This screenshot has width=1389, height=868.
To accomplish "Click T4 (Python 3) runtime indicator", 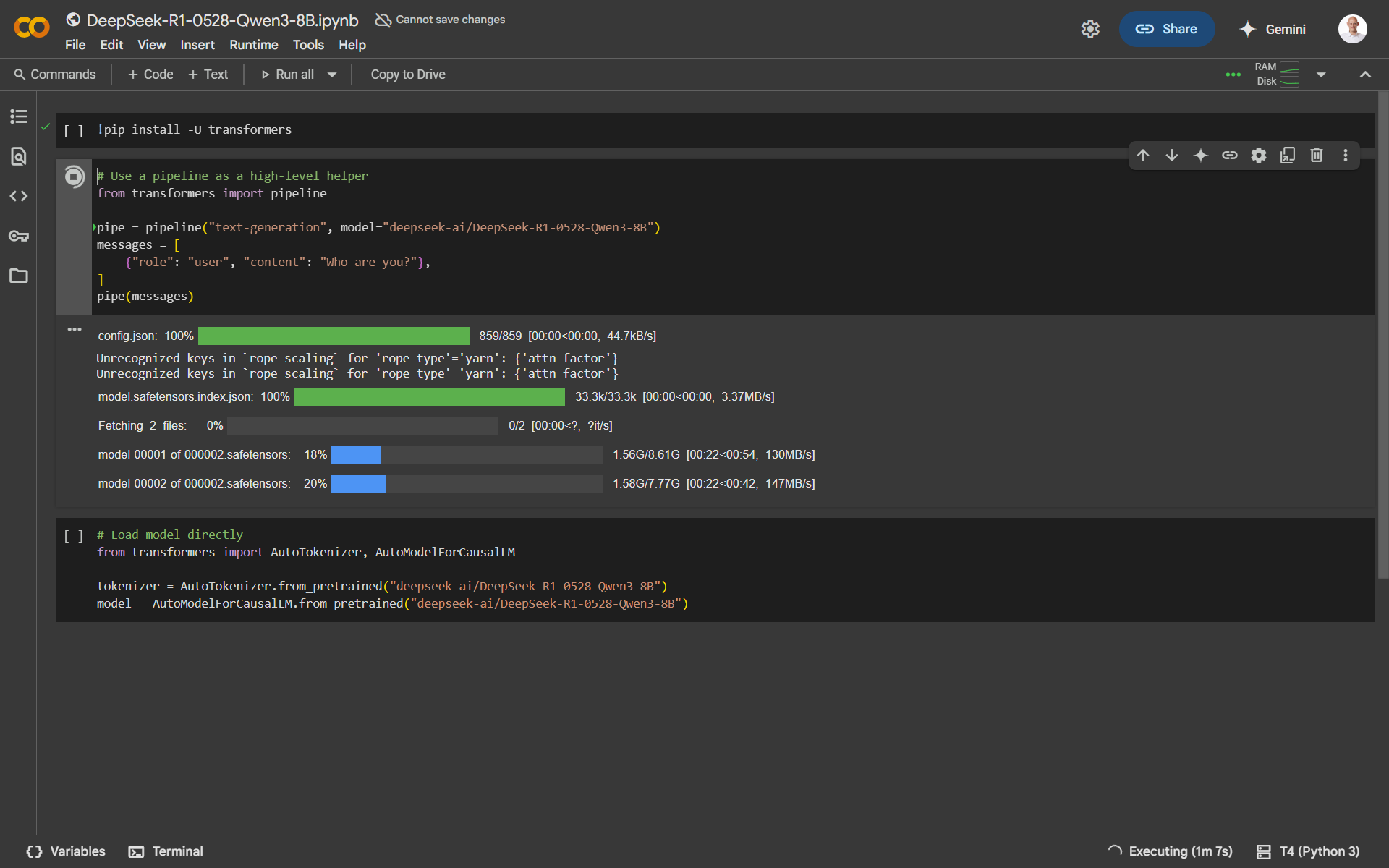I will click(1308, 851).
